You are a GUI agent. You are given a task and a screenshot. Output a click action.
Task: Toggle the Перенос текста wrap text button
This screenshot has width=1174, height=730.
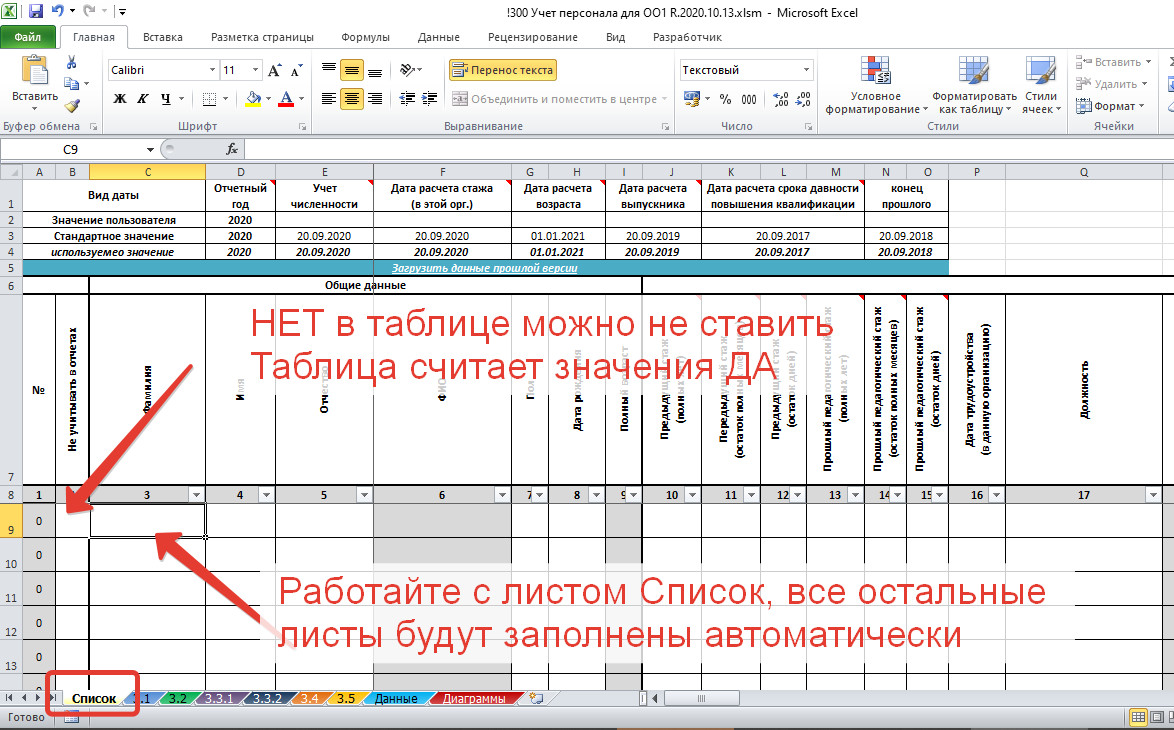coord(502,70)
